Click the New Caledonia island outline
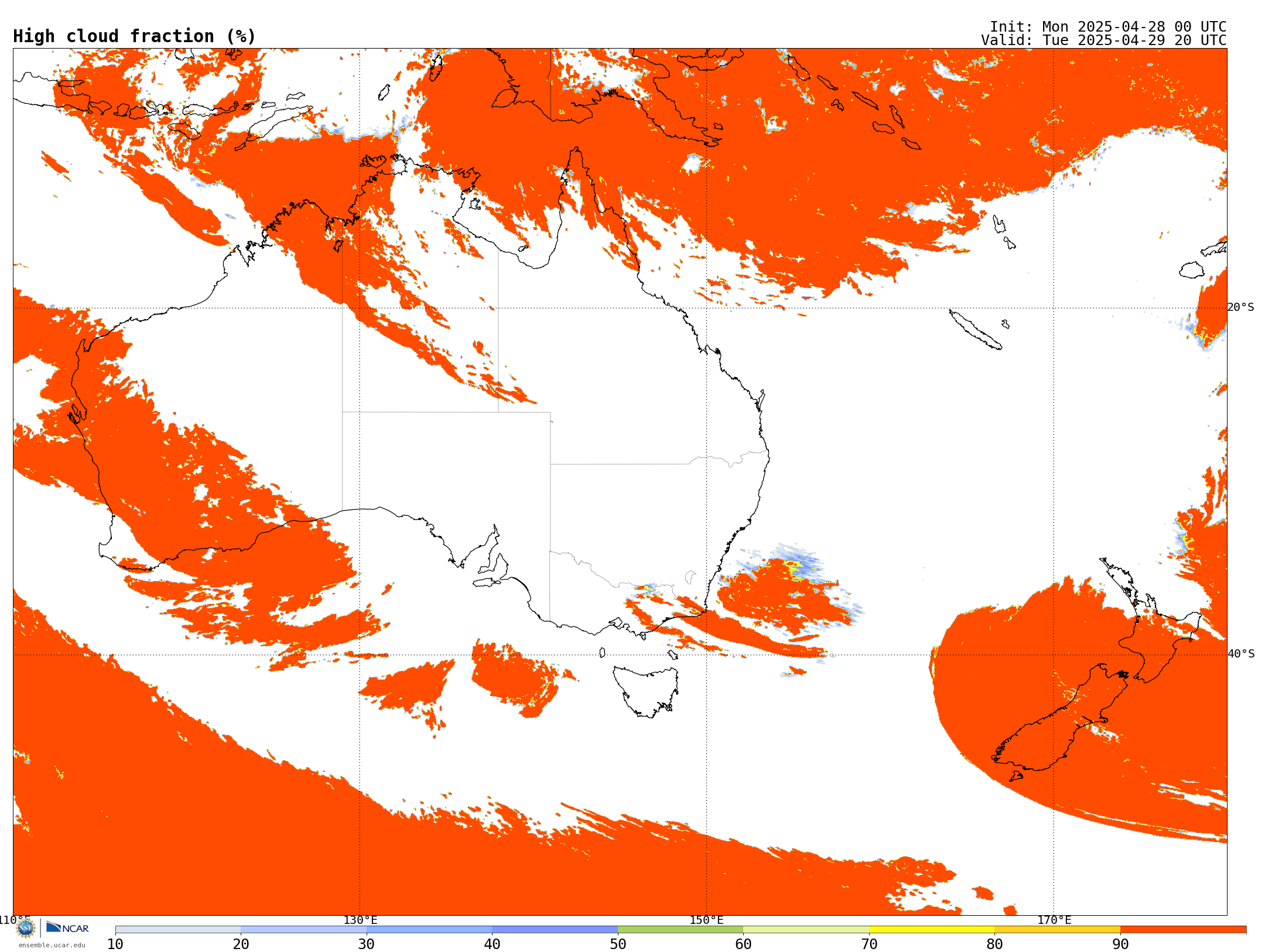The image size is (1265, 952). (975, 330)
